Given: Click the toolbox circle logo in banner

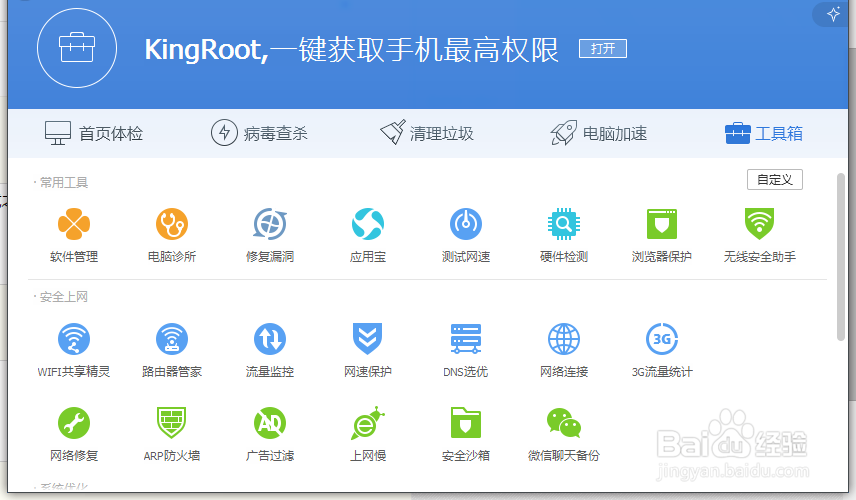Looking at the screenshot, I should [x=77, y=48].
